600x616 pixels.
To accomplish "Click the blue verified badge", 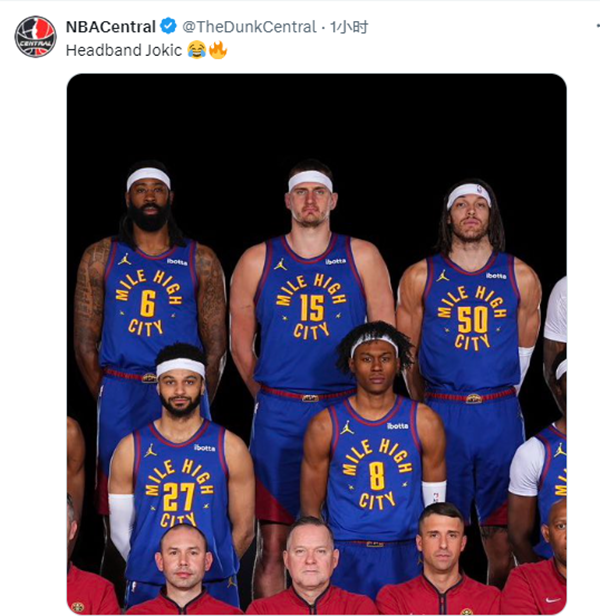I will pyautogui.click(x=169, y=26).
